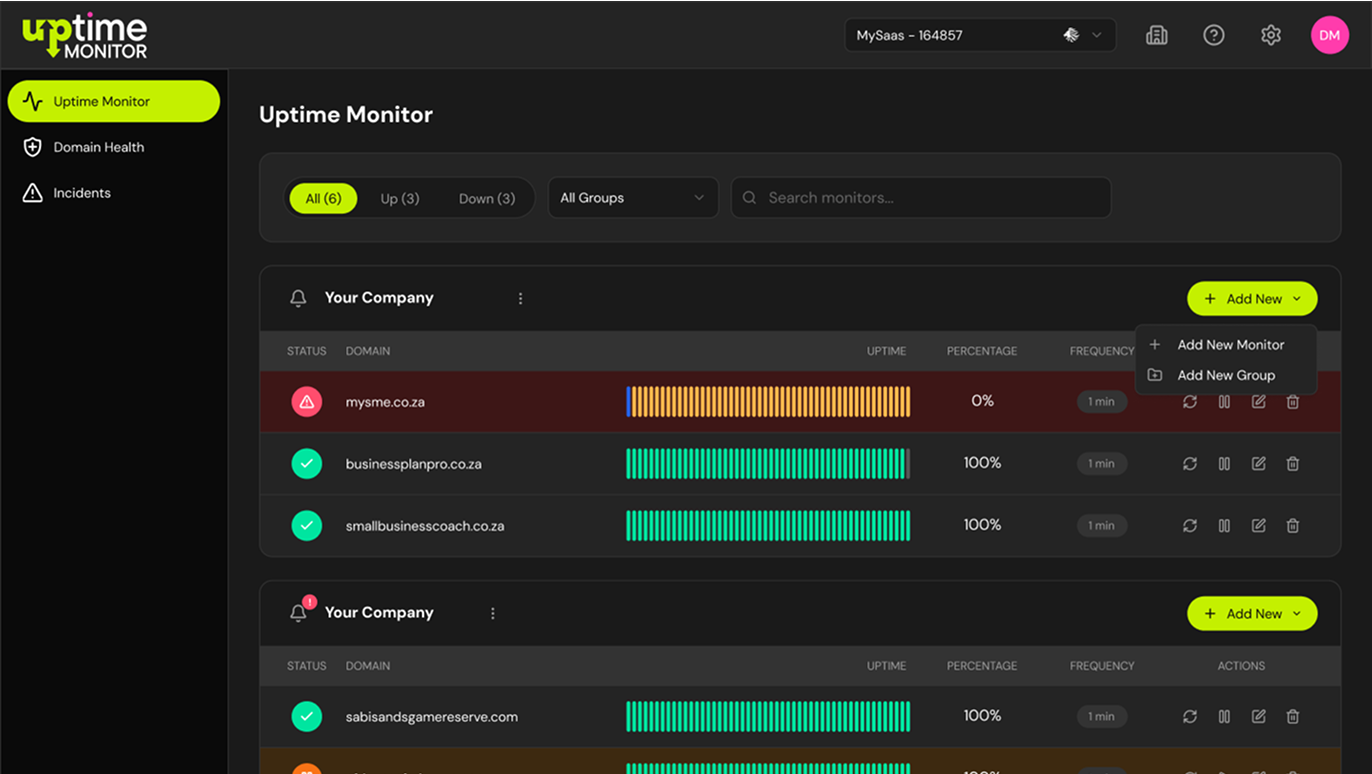Refresh the mysme.co.za monitor

click(x=1189, y=402)
